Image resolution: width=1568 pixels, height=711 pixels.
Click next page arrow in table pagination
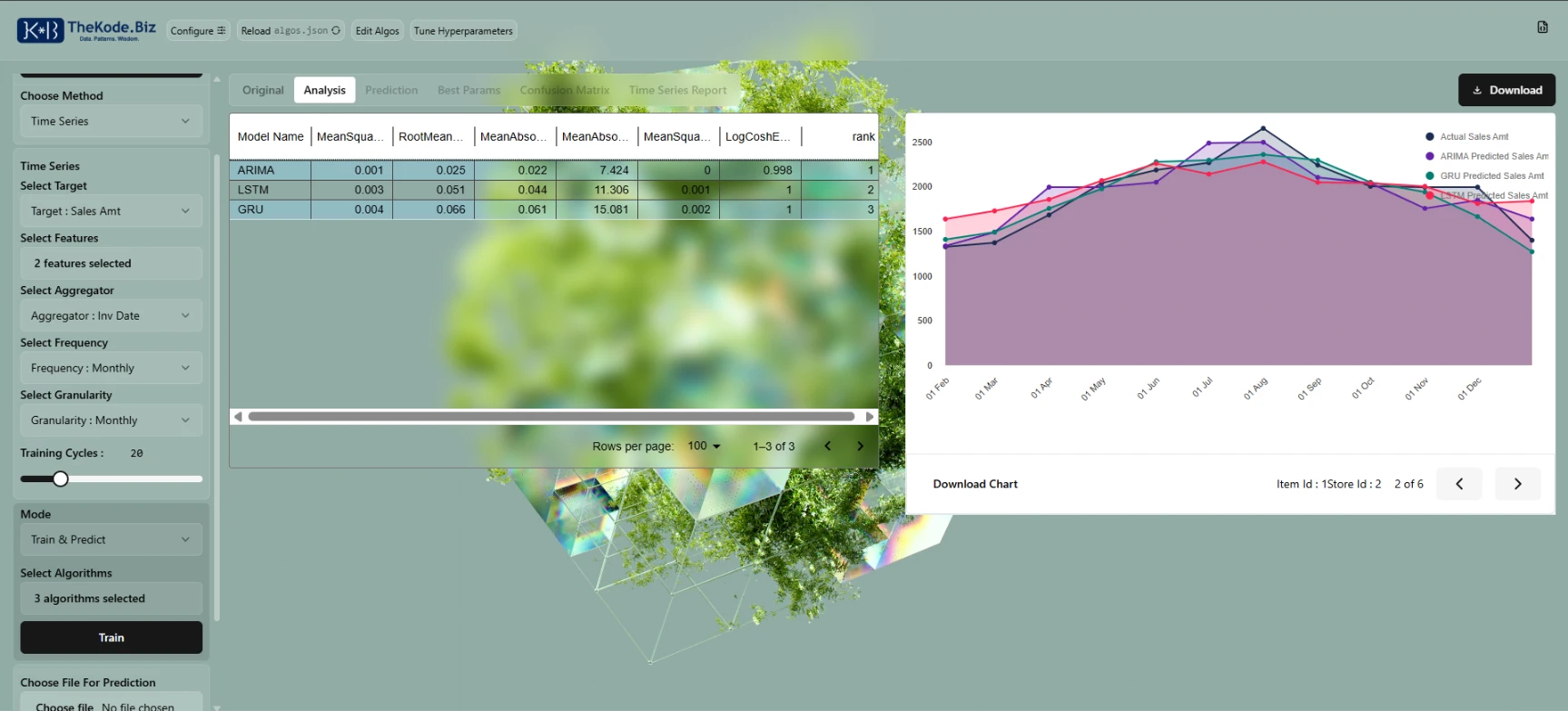click(860, 446)
